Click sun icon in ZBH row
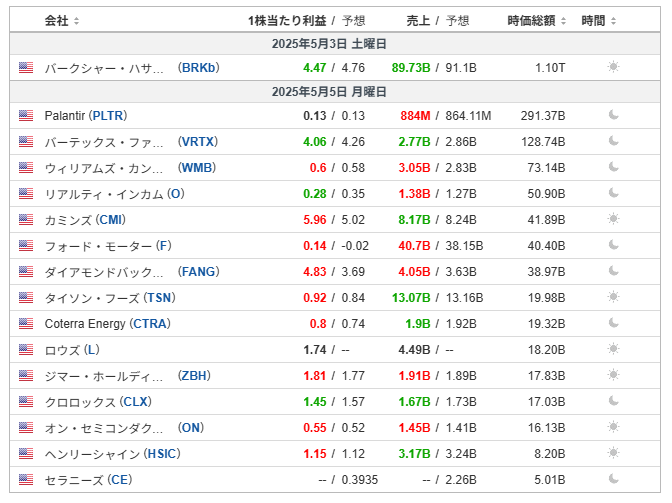Screen dimensions: 672x503 (x=613, y=375)
